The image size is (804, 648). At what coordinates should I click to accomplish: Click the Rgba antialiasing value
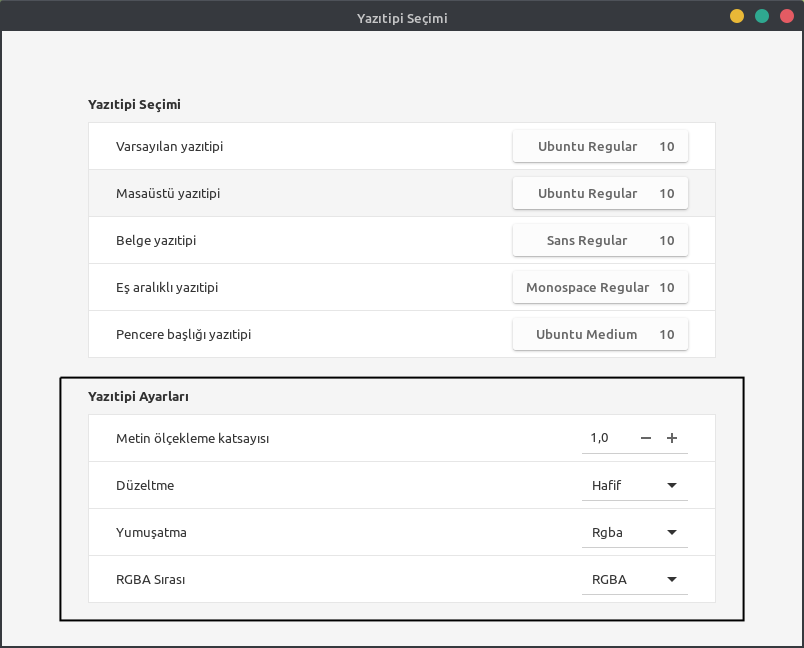pyautogui.click(x=607, y=532)
